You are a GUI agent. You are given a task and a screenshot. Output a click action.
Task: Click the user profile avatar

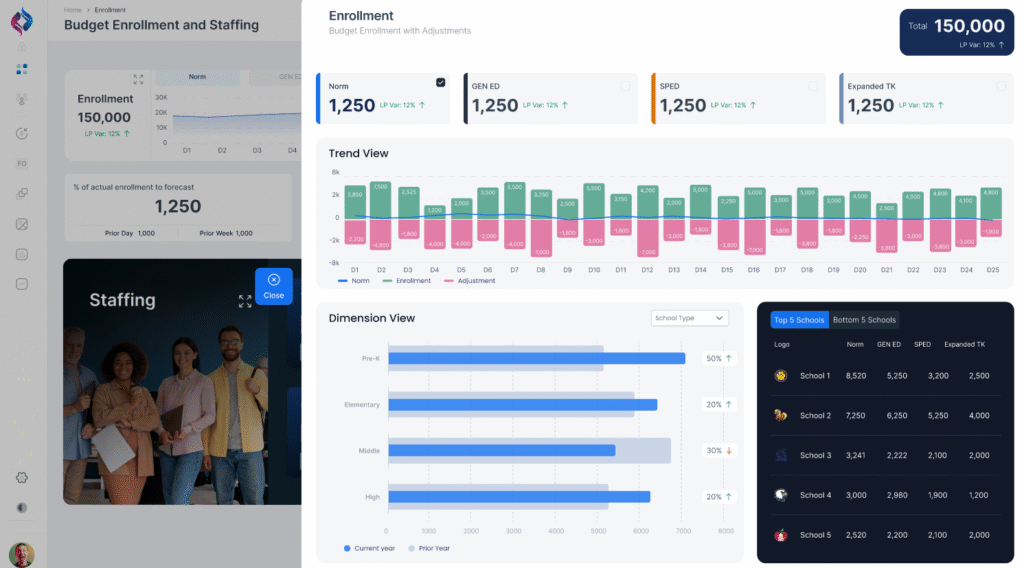point(21,553)
